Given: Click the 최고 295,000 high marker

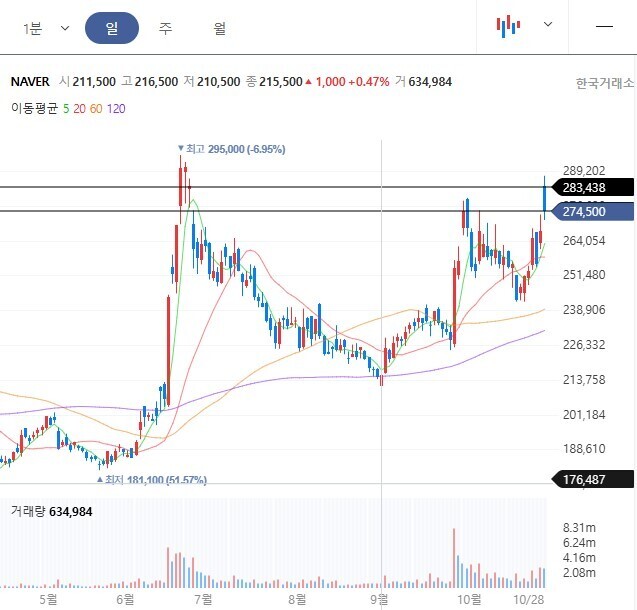Looking at the screenshot, I should click(232, 149).
